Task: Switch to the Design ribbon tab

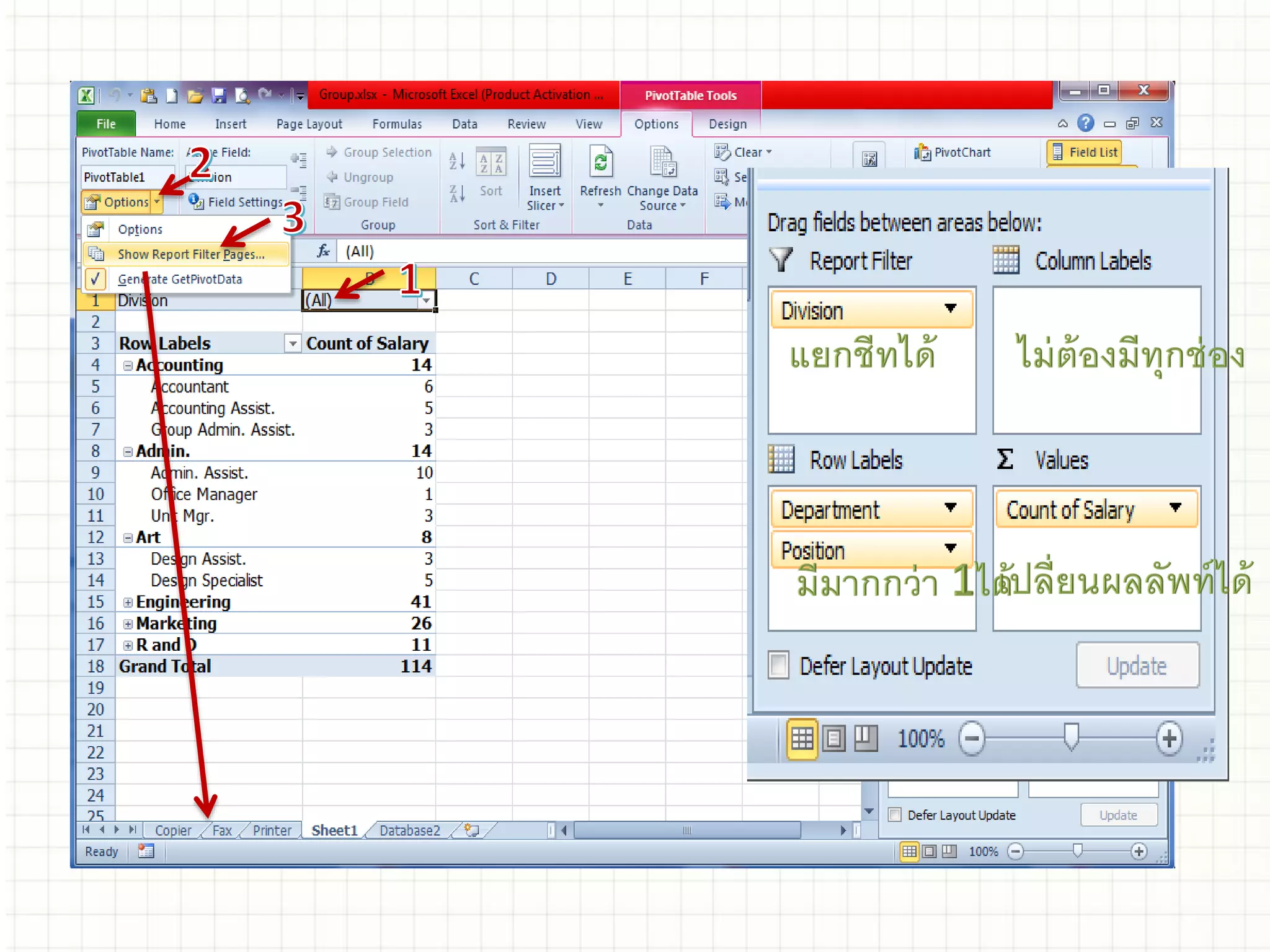Action: 727,124
